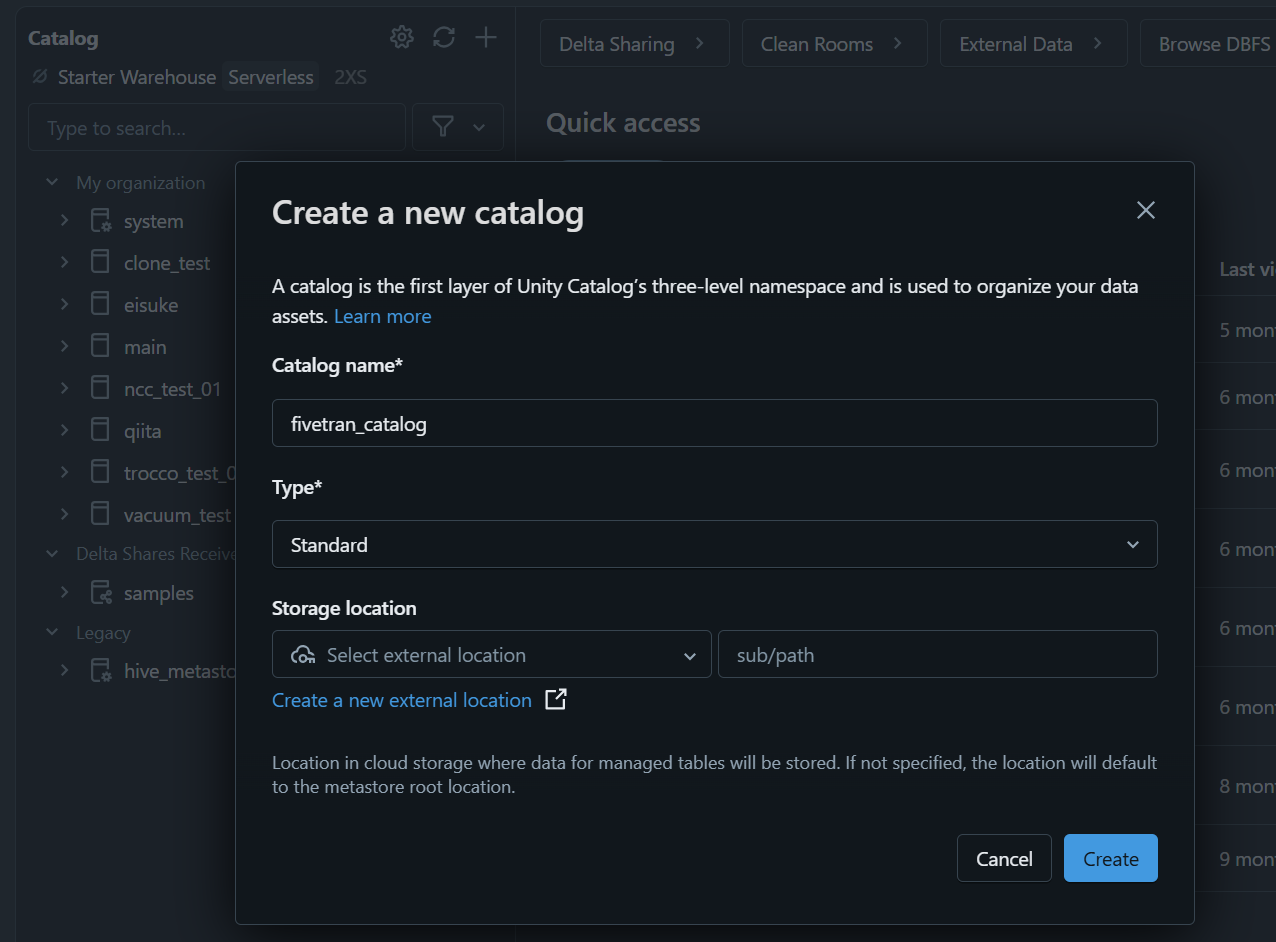Open the Select external location dropdown

[x=491, y=655]
